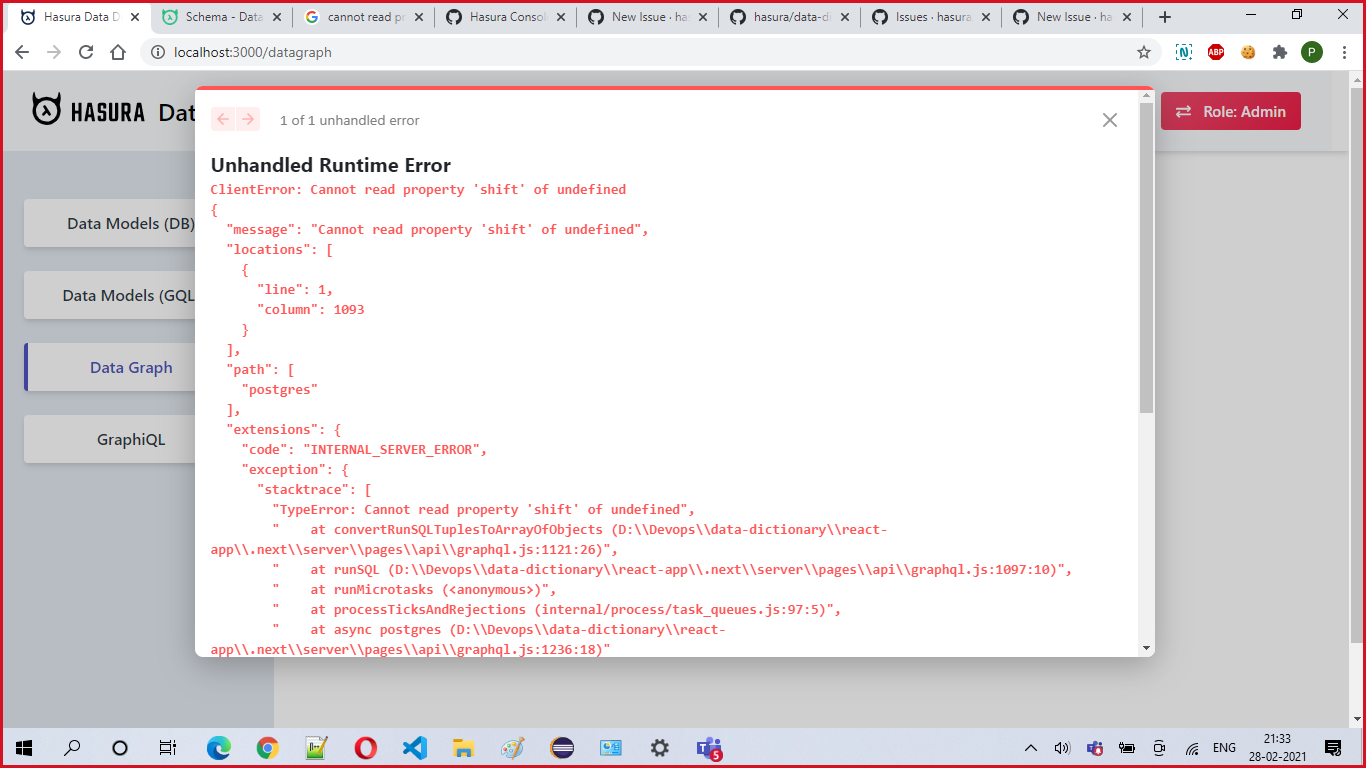Bookmark this page with star
The height and width of the screenshot is (768, 1366).
(1144, 52)
